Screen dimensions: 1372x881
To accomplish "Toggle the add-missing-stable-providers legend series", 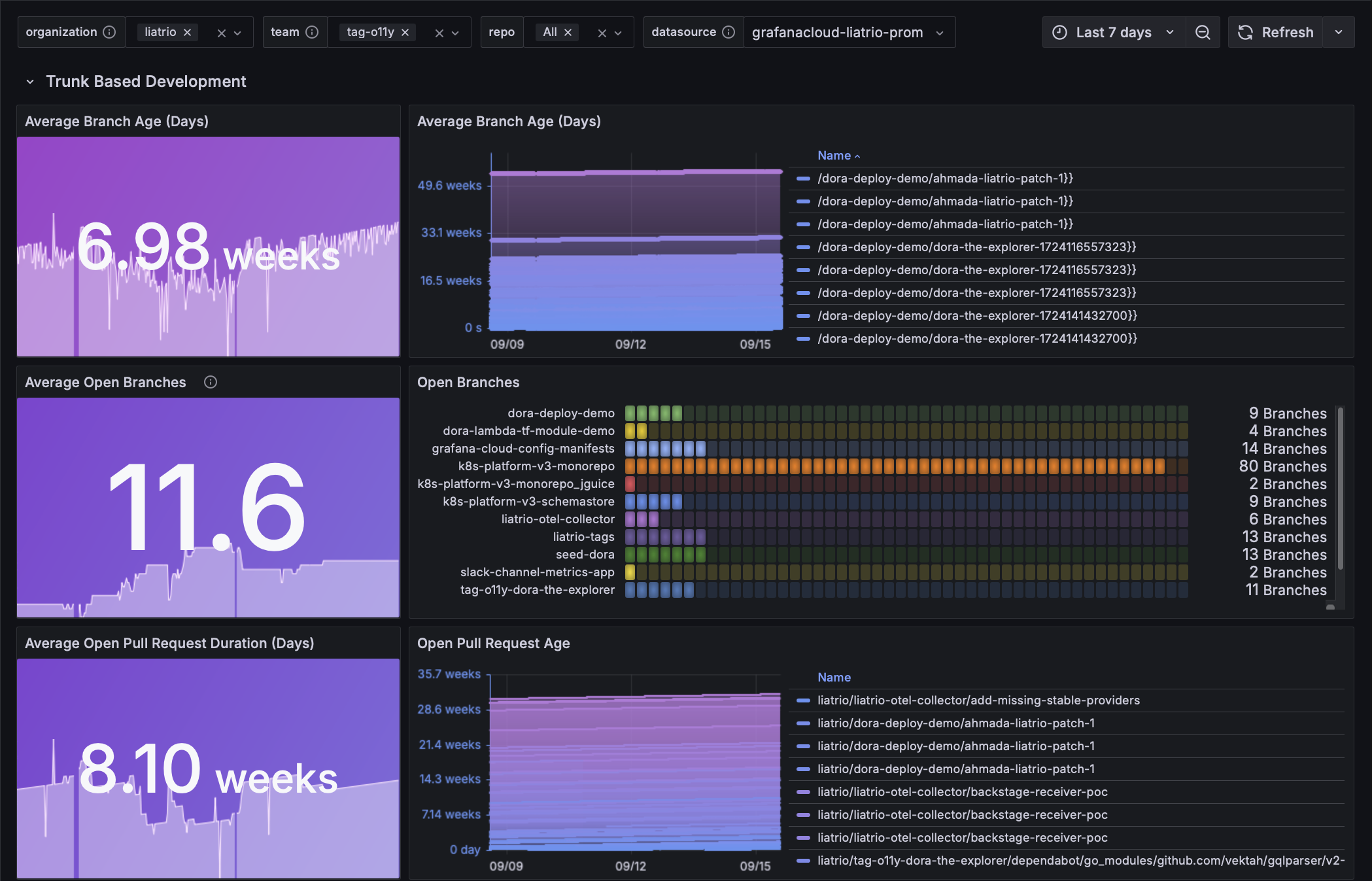I will (x=978, y=700).
